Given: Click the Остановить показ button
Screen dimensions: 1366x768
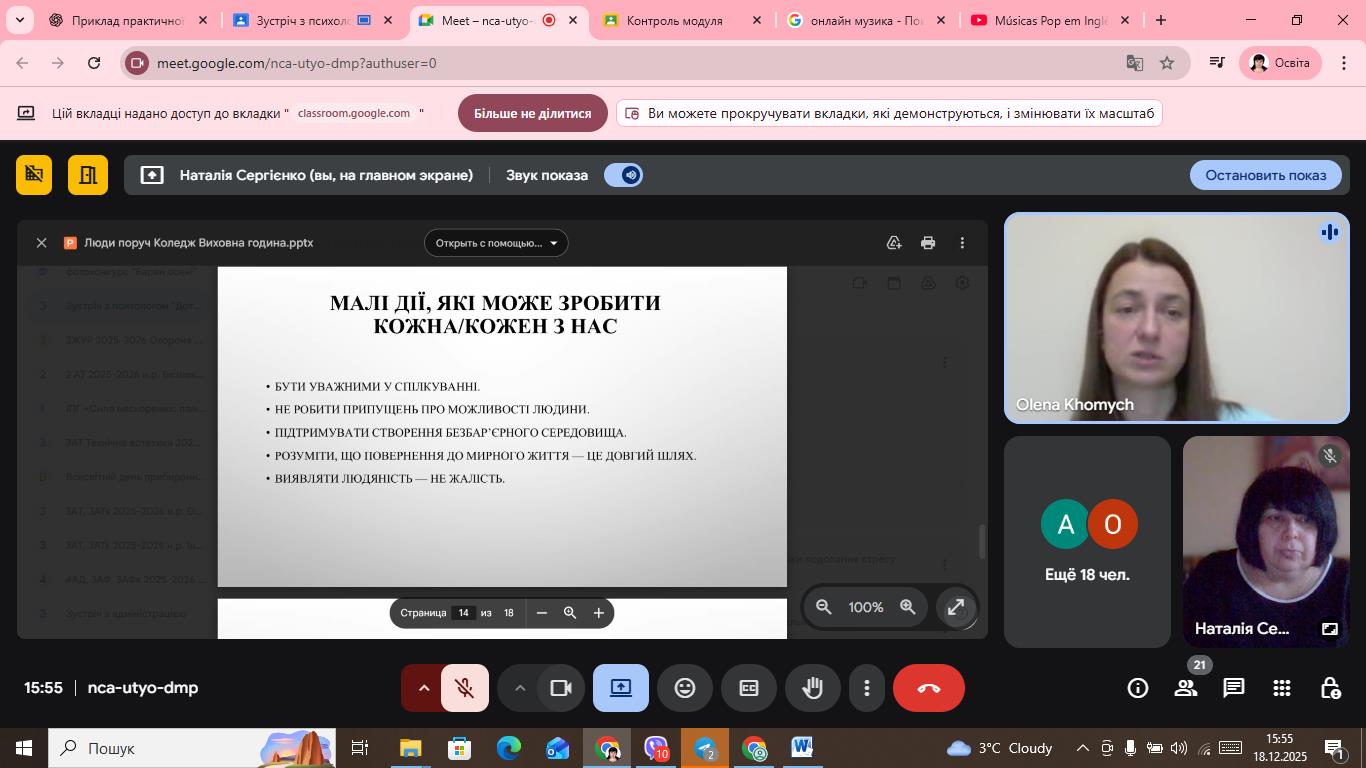Looking at the screenshot, I should [1265, 175].
